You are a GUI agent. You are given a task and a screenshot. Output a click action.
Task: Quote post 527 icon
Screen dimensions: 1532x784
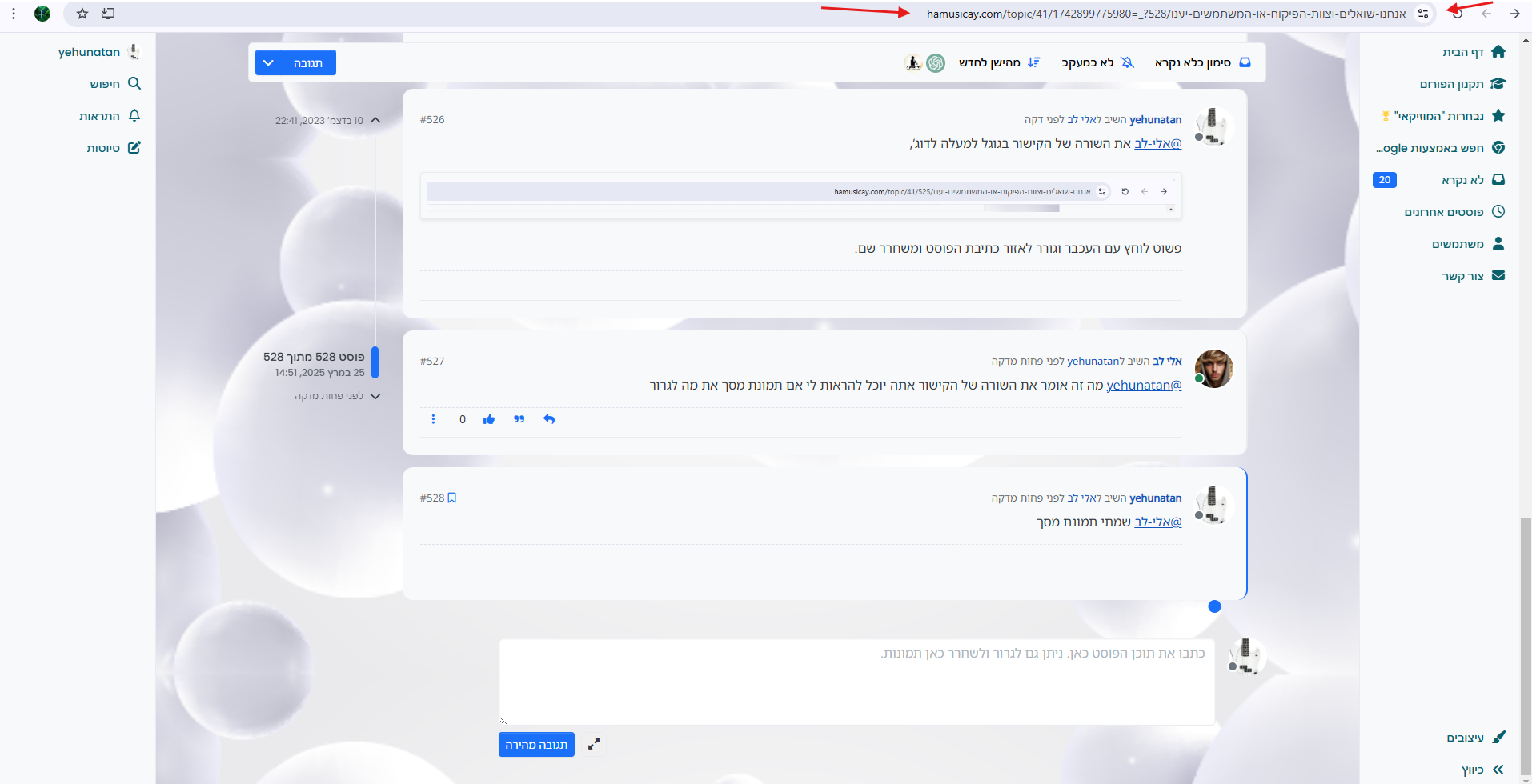[x=519, y=419]
